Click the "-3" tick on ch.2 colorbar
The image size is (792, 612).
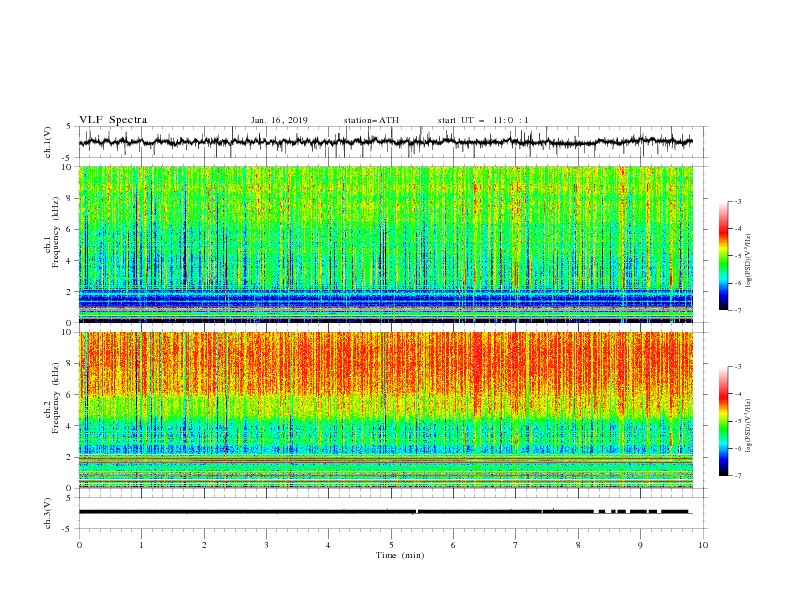pyautogui.click(x=737, y=367)
